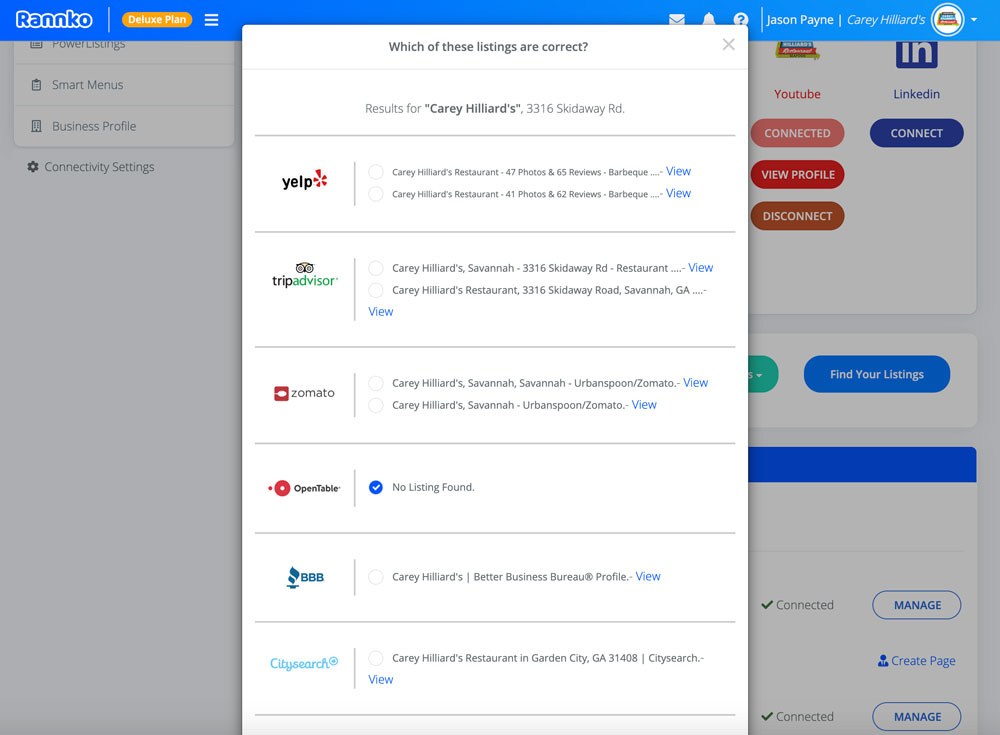View the BBB profile listing
This screenshot has height=735, width=1000.
(648, 576)
